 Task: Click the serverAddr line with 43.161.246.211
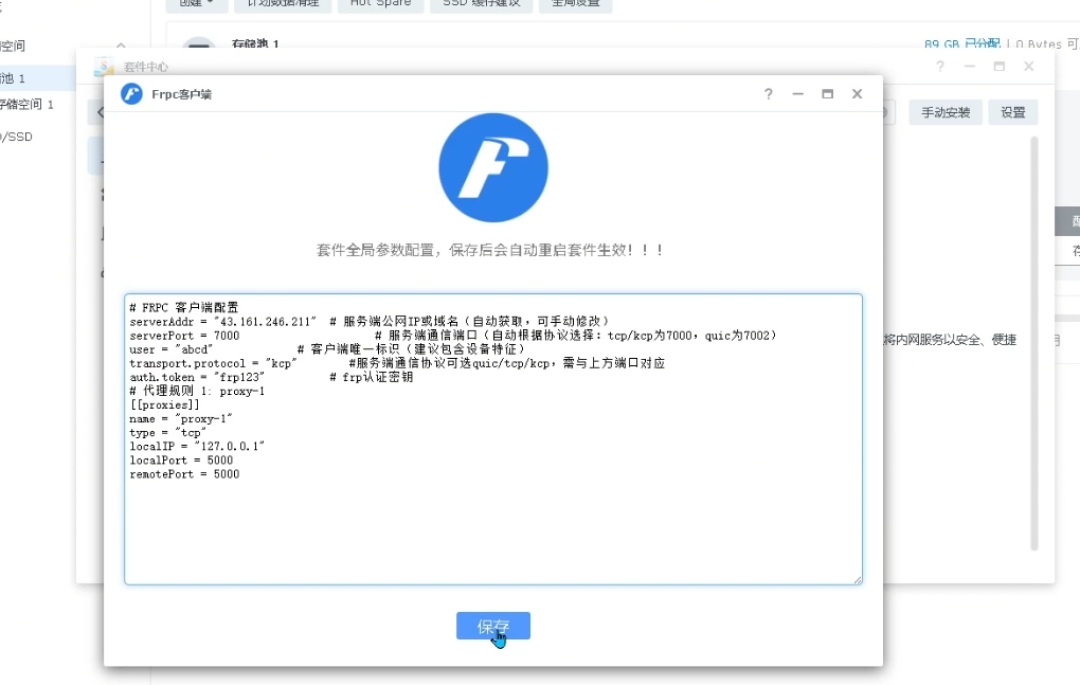[x=369, y=322]
